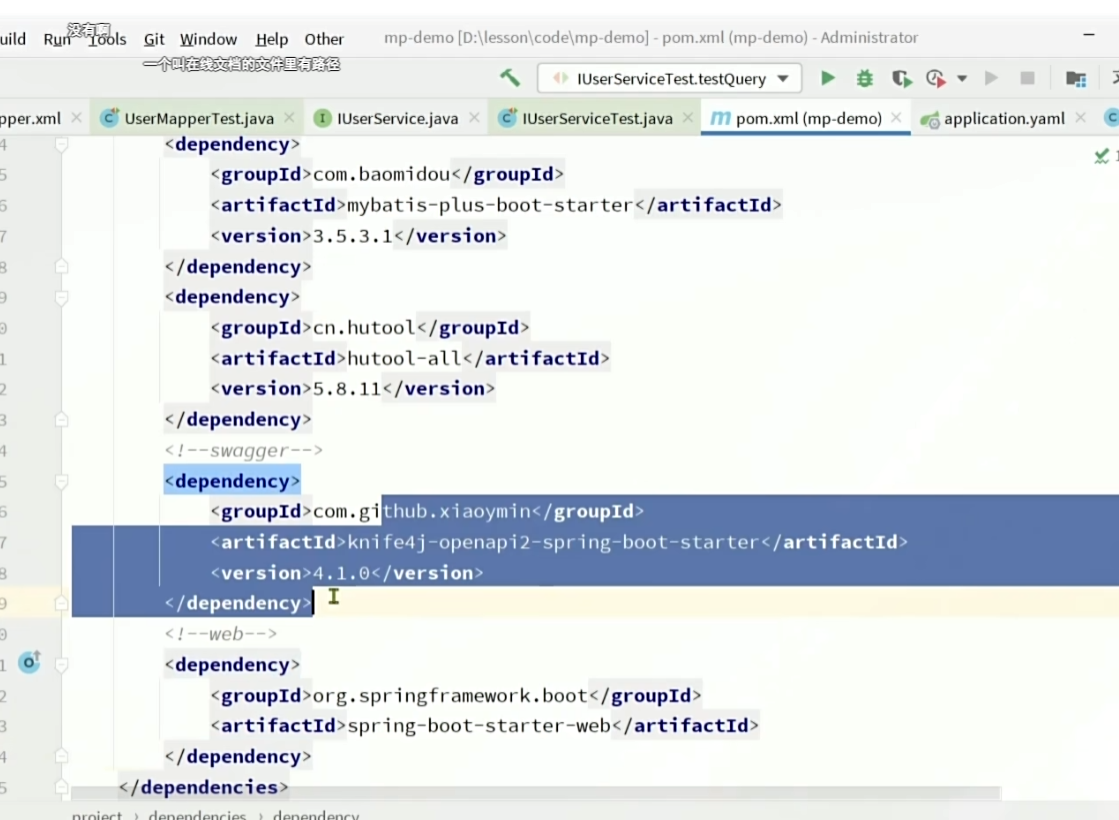Click the application.yaml Spring config icon
1119x820 pixels.
click(929, 119)
